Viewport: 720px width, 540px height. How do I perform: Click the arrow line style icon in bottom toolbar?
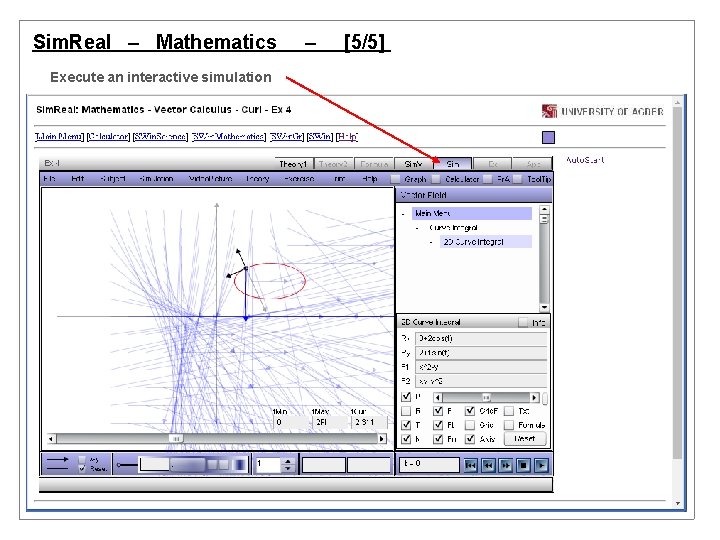[57, 459]
